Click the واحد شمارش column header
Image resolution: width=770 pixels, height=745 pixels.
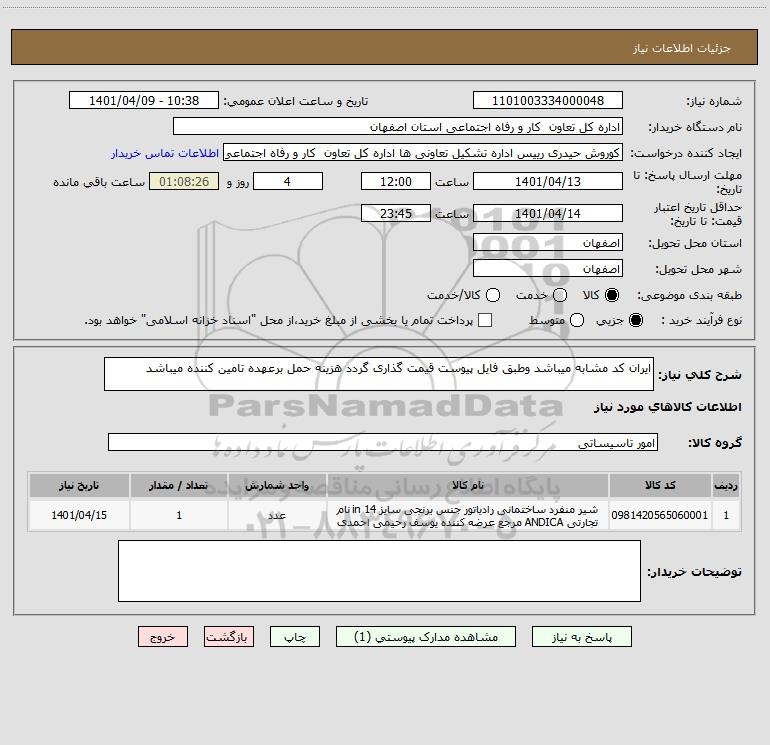point(277,485)
